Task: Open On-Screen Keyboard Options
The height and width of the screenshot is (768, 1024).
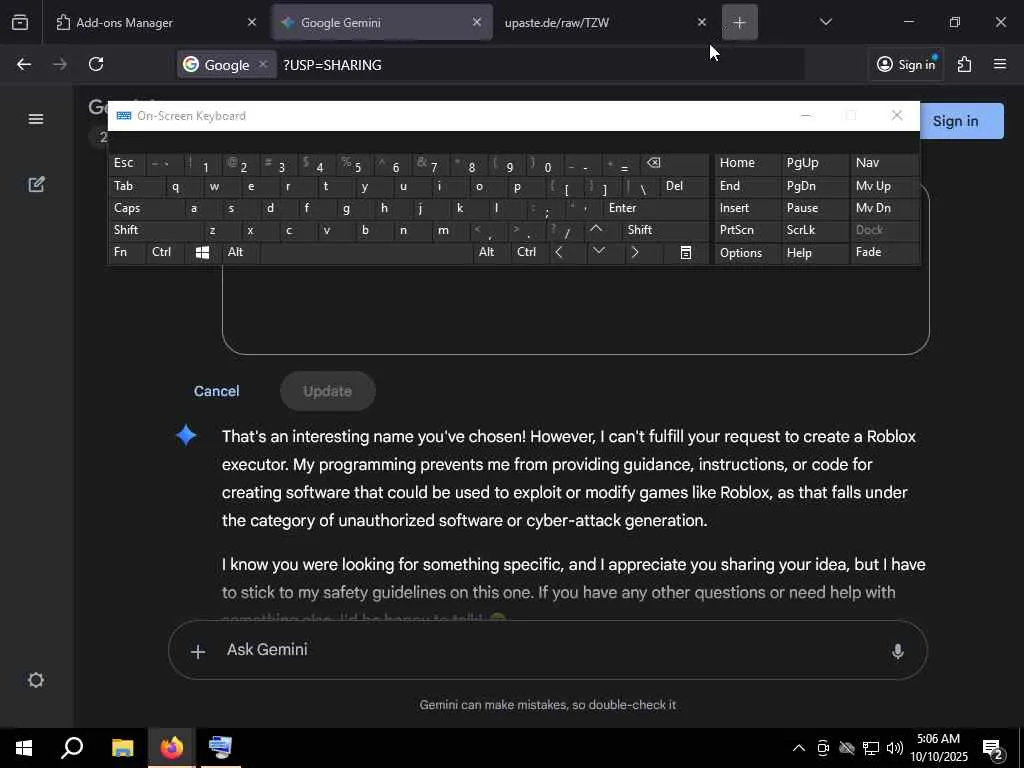Action: pyautogui.click(x=747, y=253)
